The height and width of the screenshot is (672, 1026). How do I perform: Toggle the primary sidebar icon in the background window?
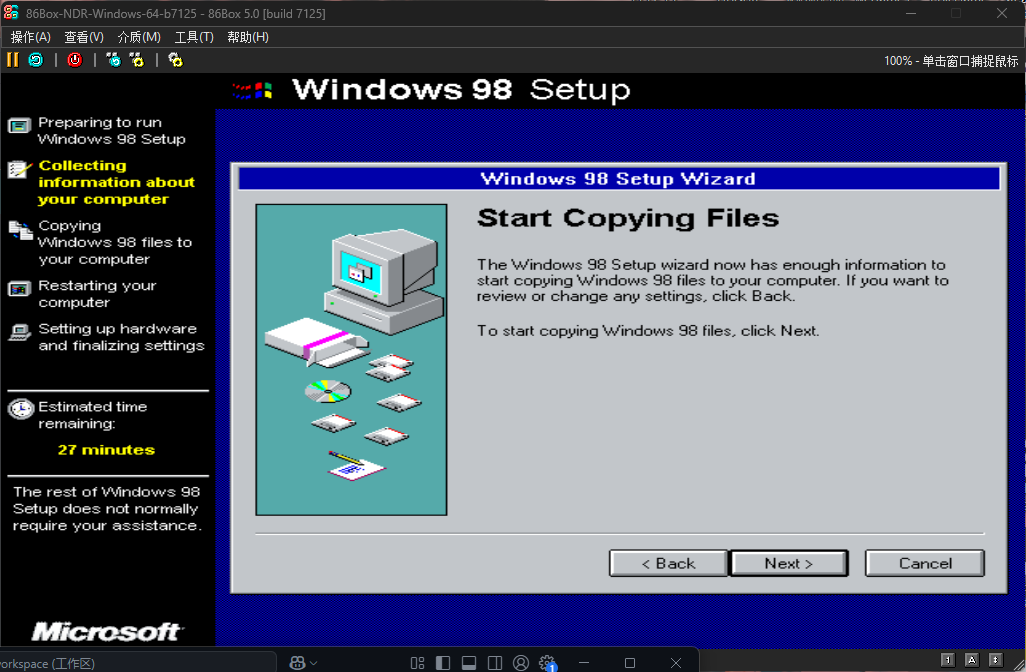coord(443,663)
